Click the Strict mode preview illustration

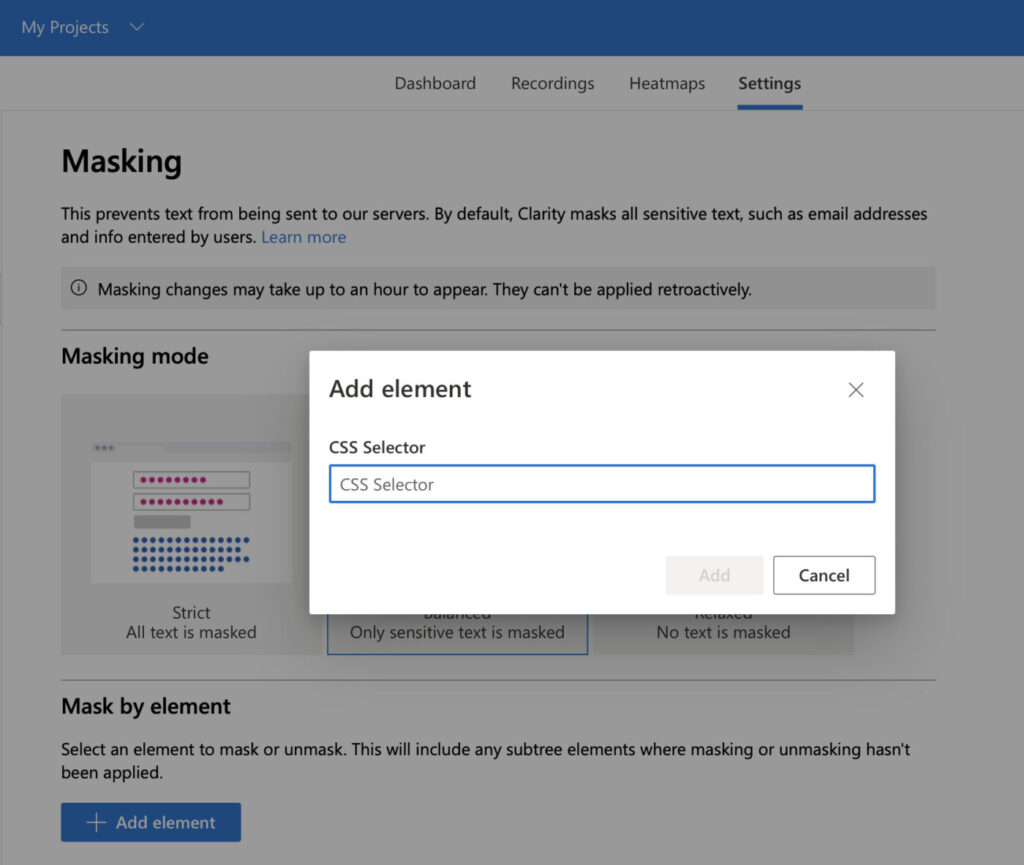point(191,510)
